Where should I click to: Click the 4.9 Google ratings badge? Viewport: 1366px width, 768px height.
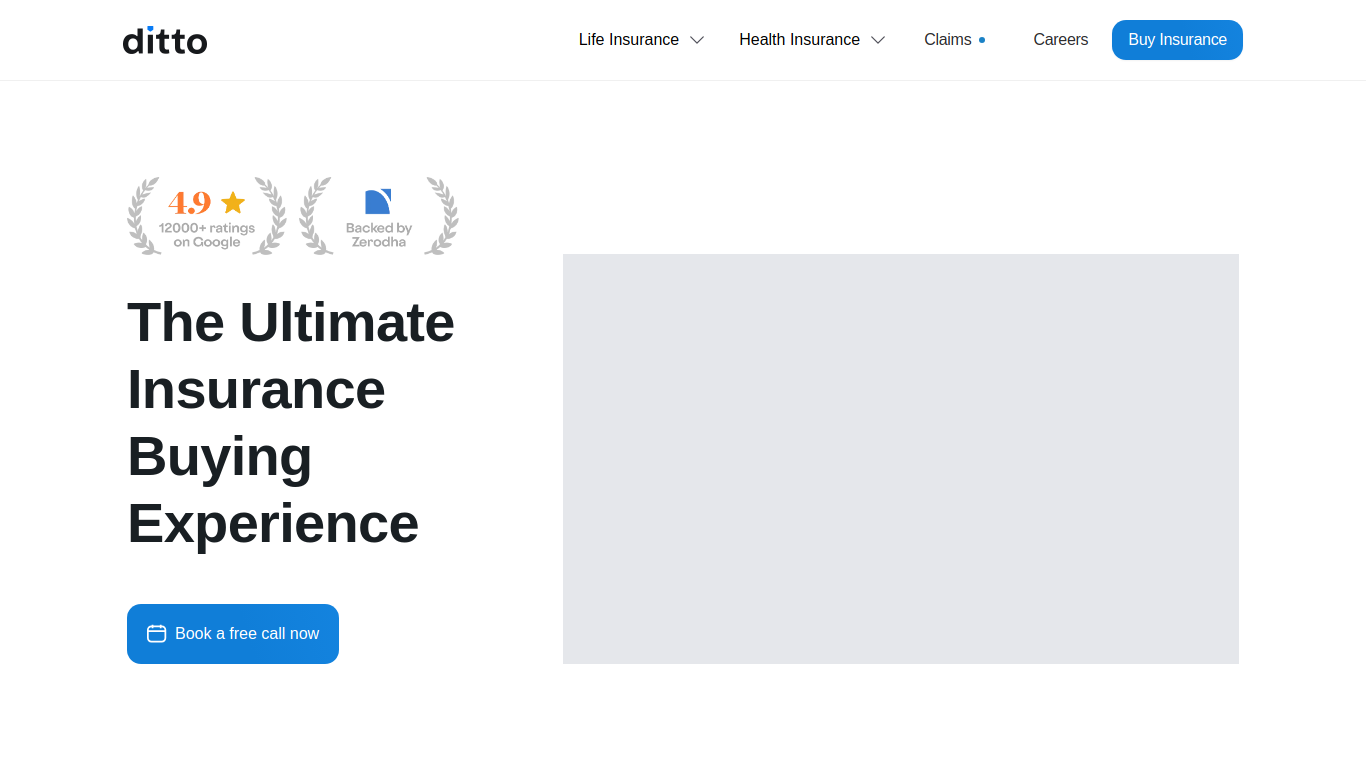207,216
